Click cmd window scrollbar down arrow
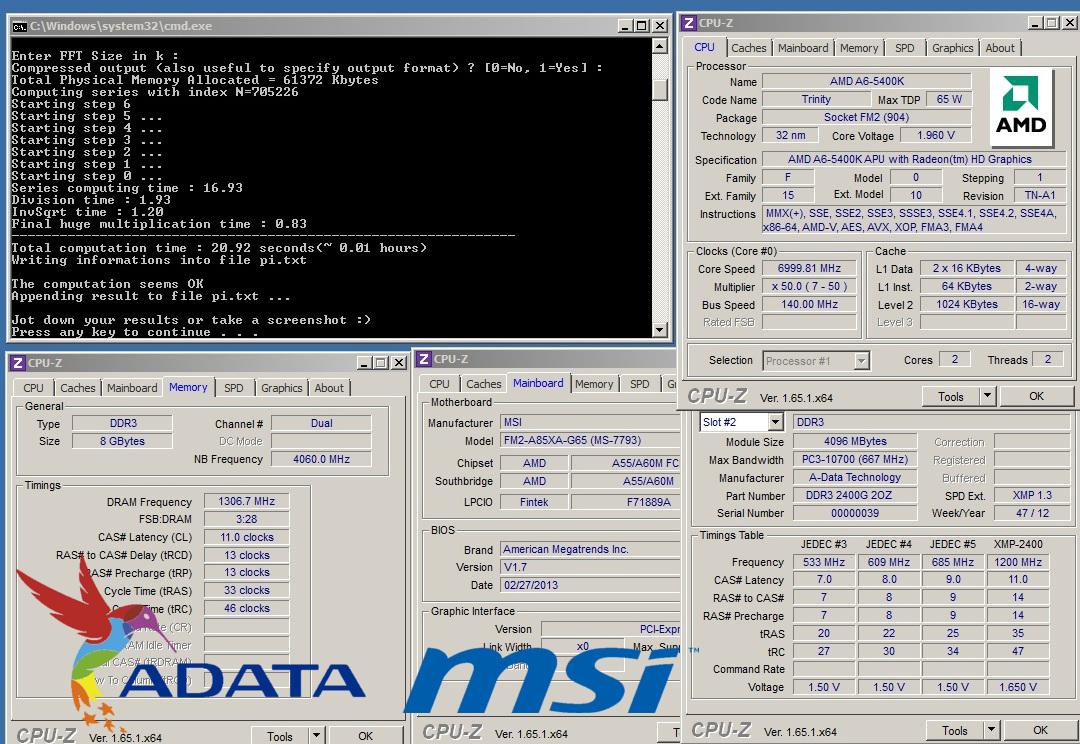This screenshot has height=744, width=1080. (659, 329)
